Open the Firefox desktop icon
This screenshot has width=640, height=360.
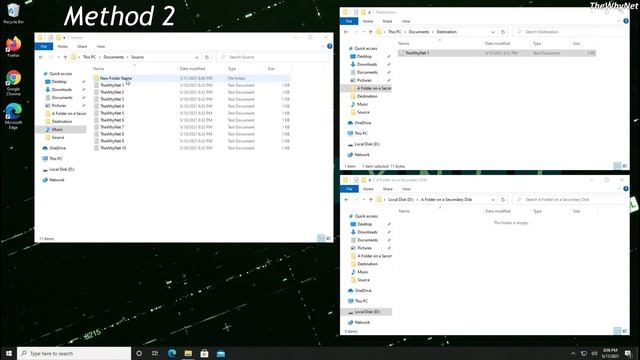click(x=13, y=46)
